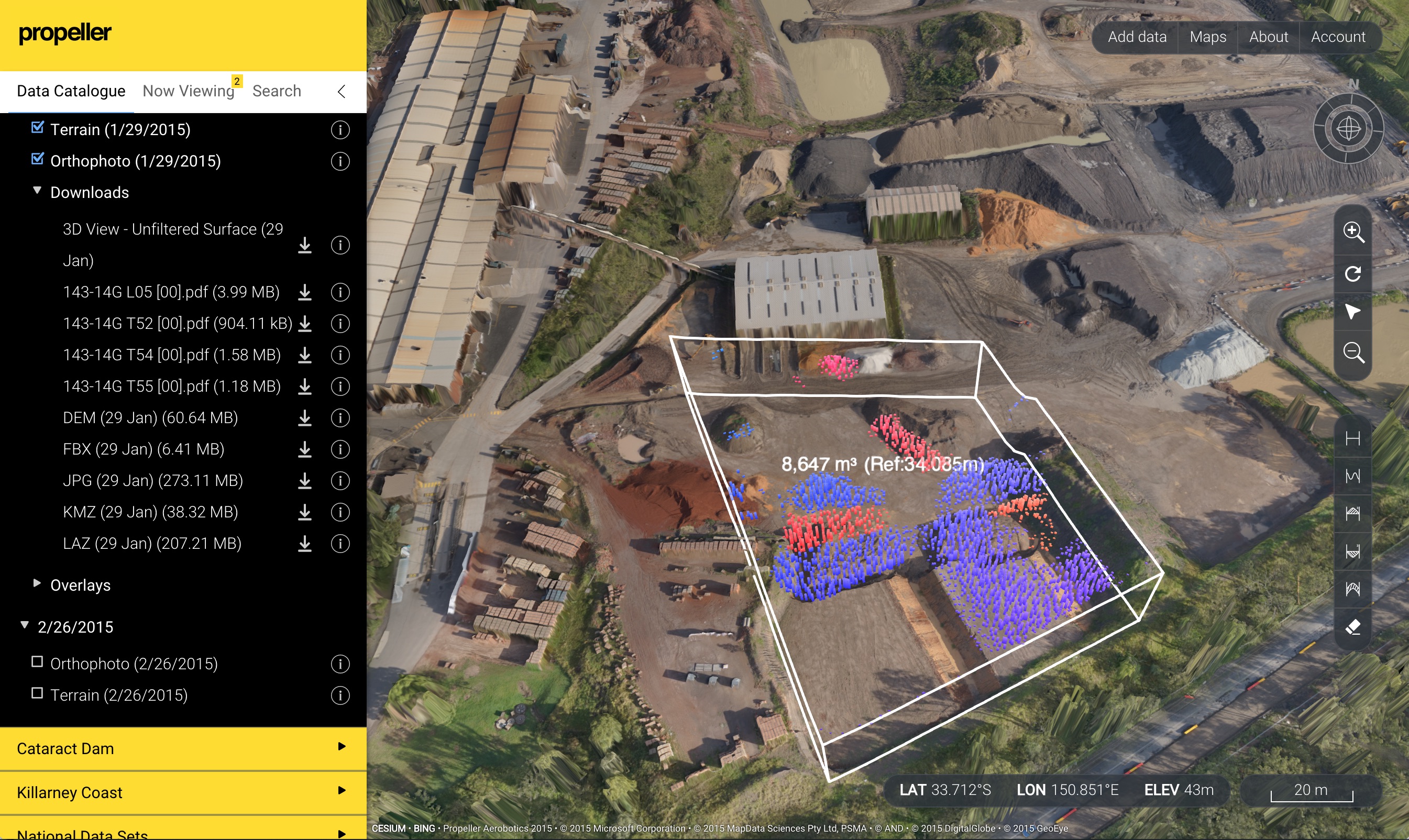Collapse the side panel with the chevron

tap(342, 92)
